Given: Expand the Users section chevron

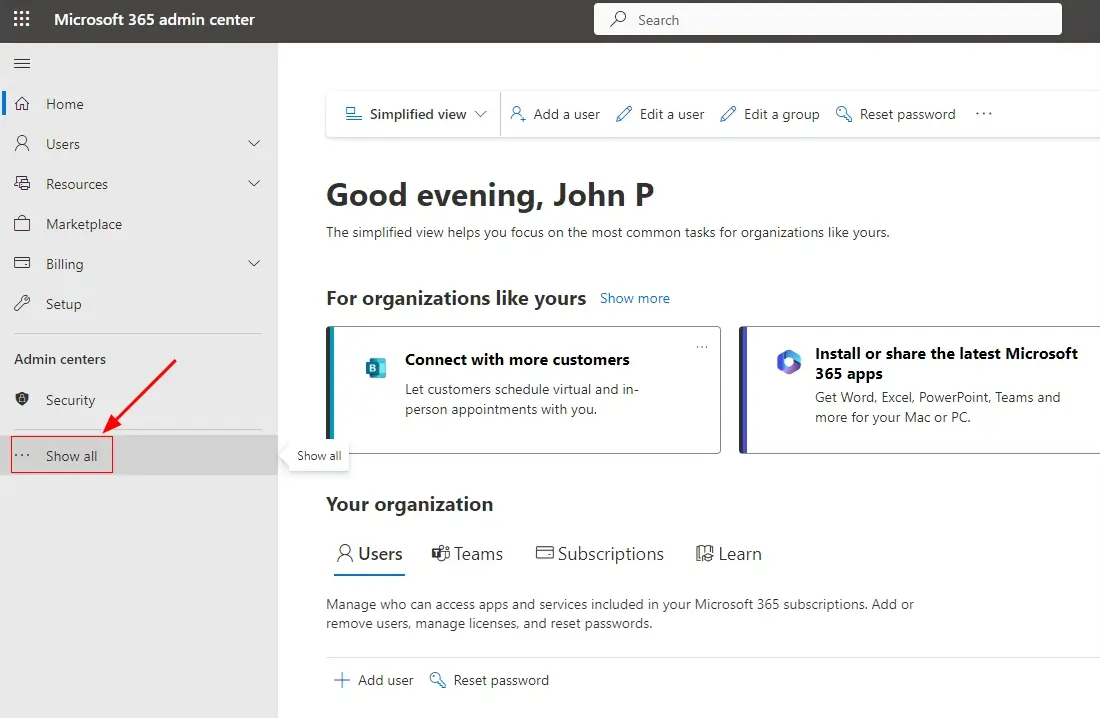Looking at the screenshot, I should coord(254,144).
